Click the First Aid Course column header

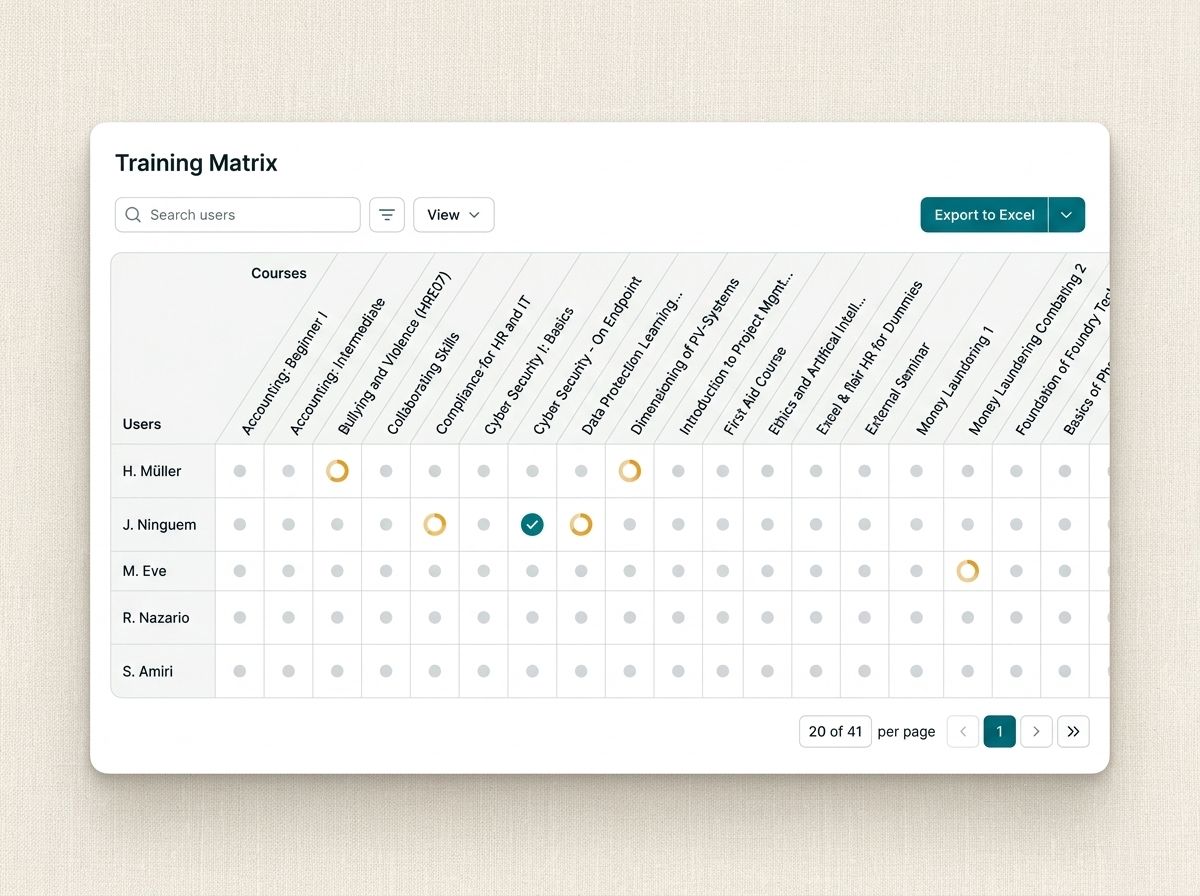[755, 391]
